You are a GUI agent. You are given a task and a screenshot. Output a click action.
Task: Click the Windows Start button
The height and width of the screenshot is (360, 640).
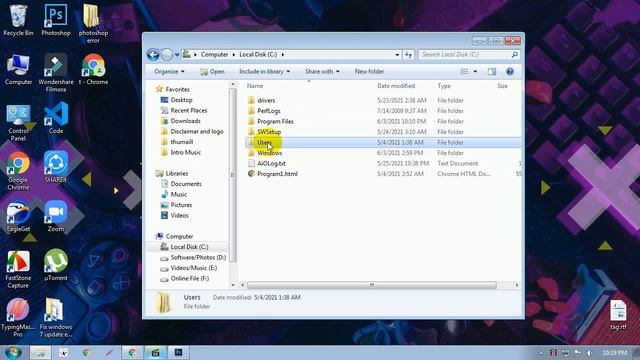click(x=12, y=352)
